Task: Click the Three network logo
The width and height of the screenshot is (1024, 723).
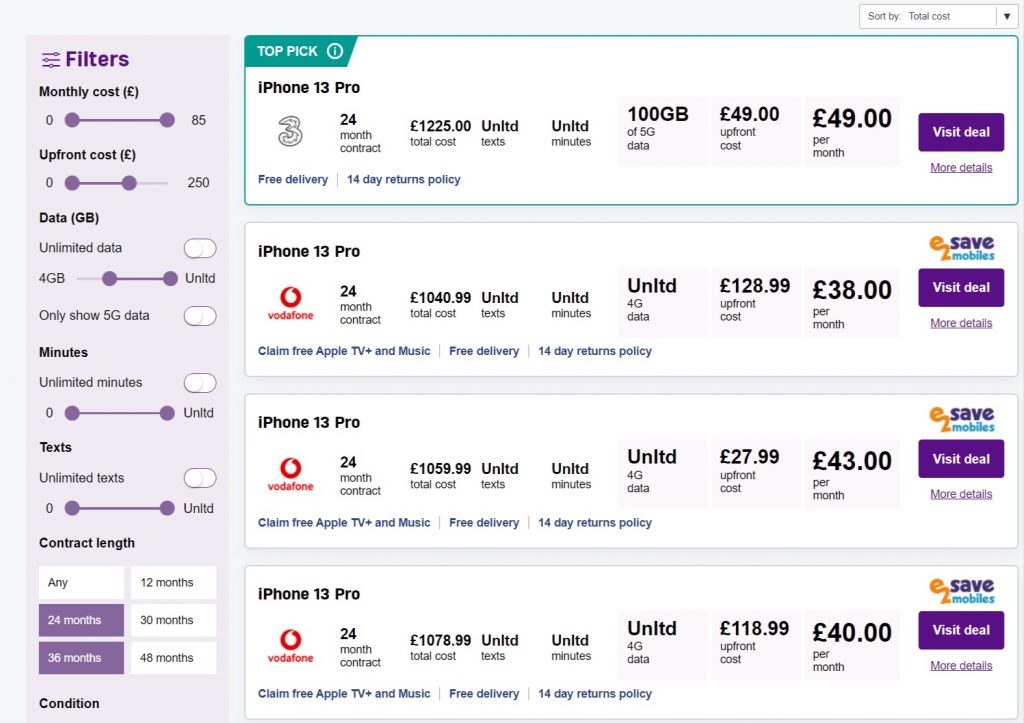Action: coord(290,132)
